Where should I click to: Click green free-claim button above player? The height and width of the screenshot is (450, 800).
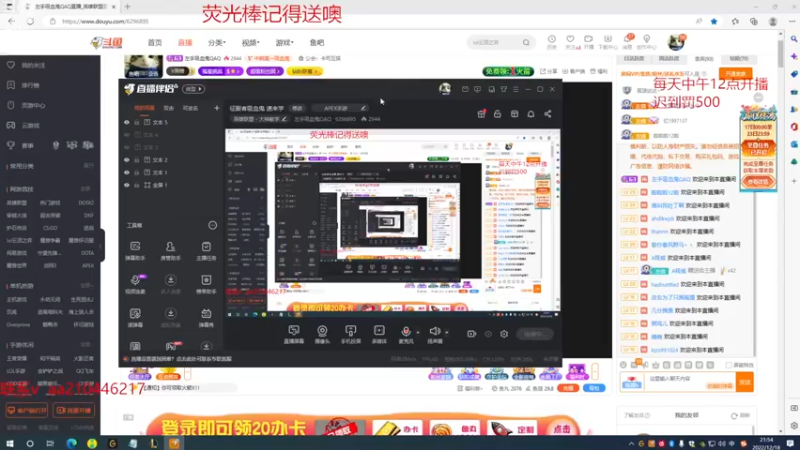(508, 71)
